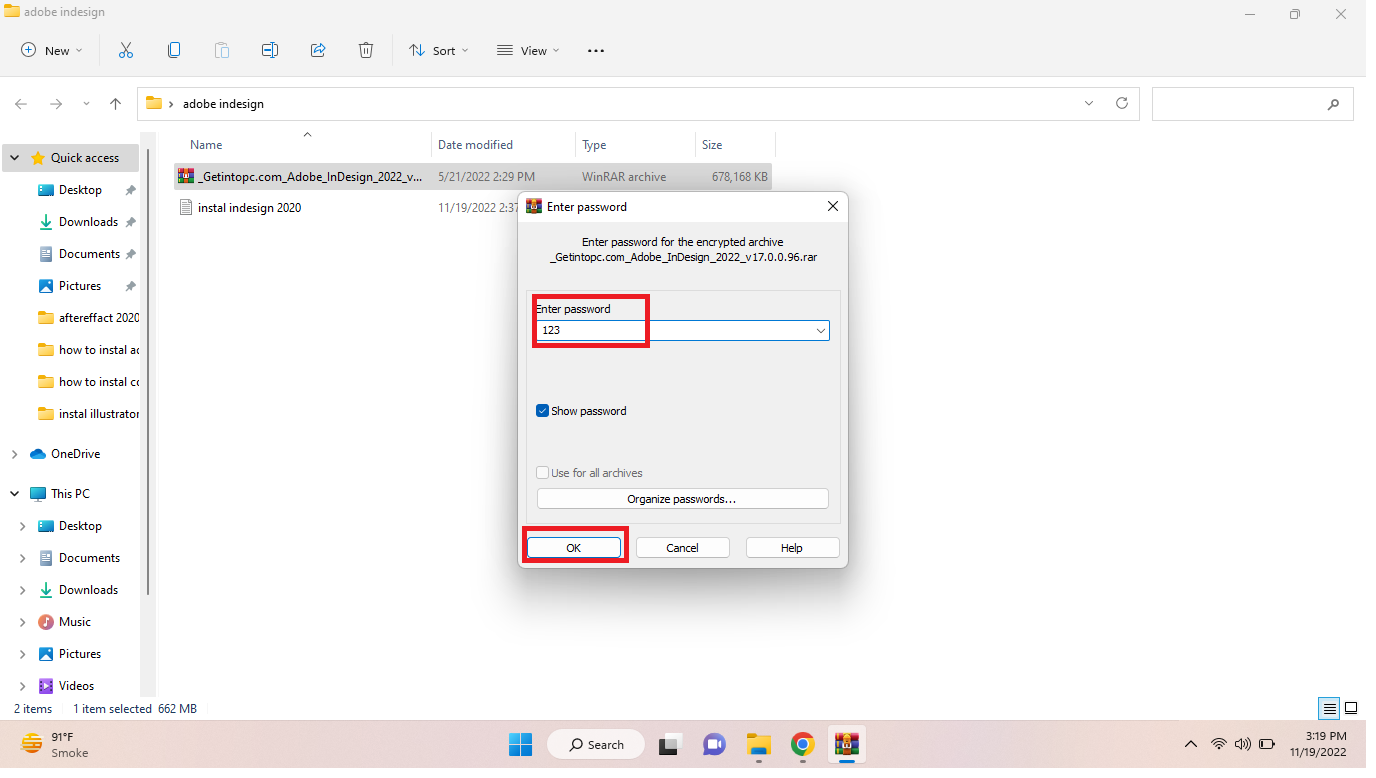Open the weather widget showing 91°F

(x=55, y=744)
